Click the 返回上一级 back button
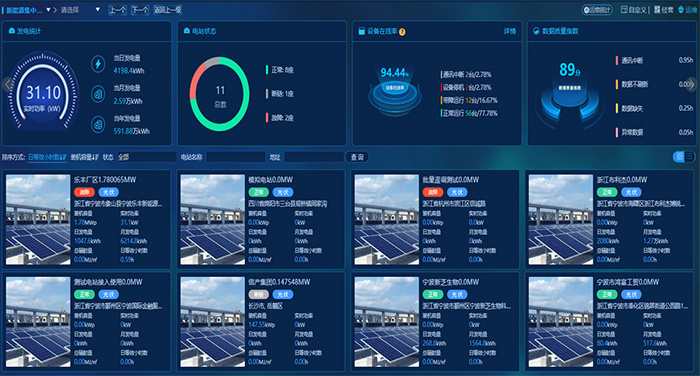This screenshot has width=700, height=376. click(167, 10)
